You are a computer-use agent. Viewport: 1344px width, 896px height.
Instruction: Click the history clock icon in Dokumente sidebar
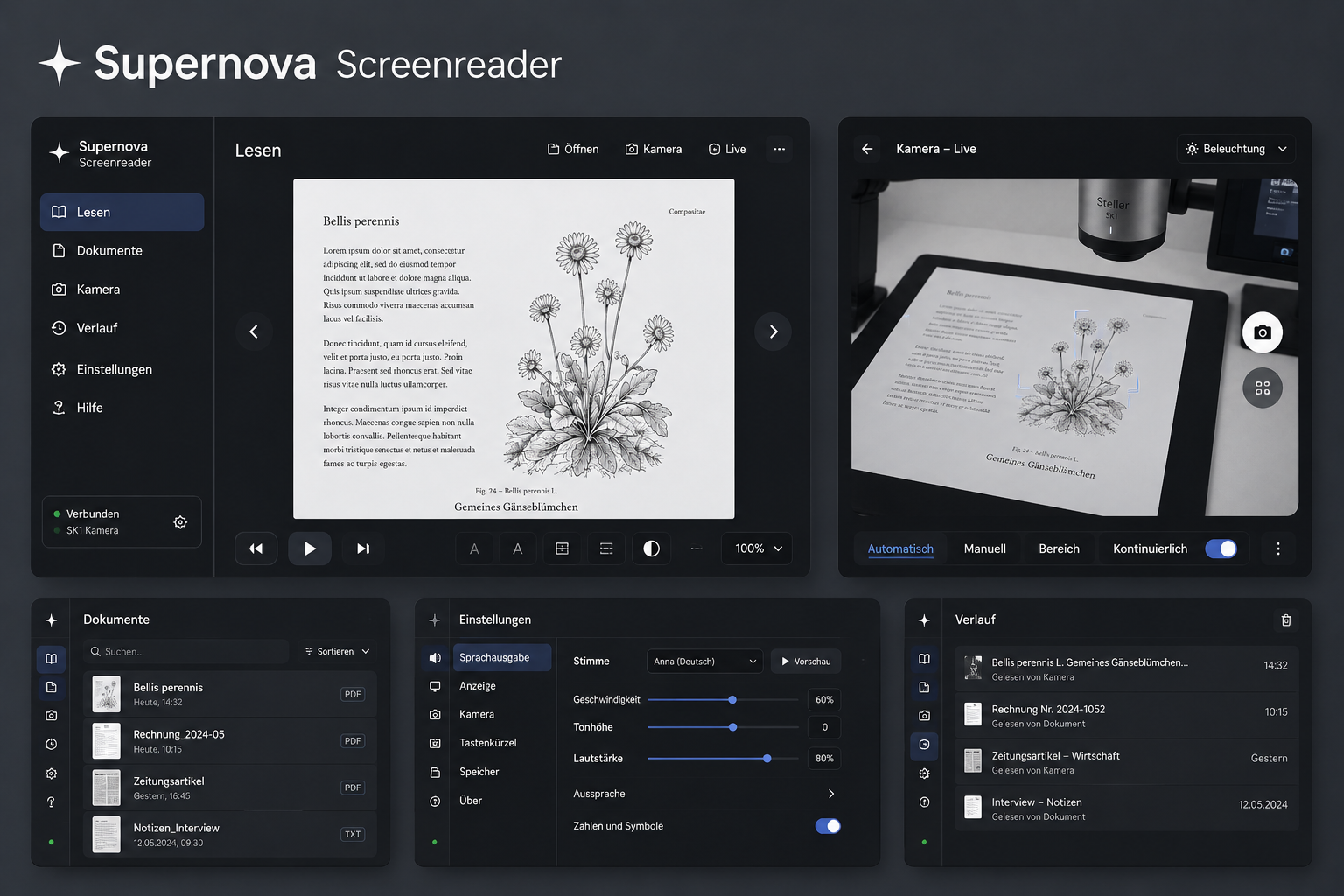tap(52, 745)
